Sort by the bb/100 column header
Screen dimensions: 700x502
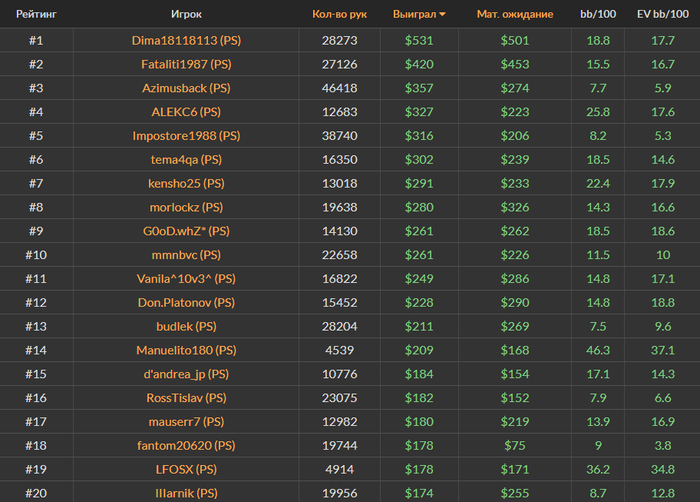coord(598,15)
